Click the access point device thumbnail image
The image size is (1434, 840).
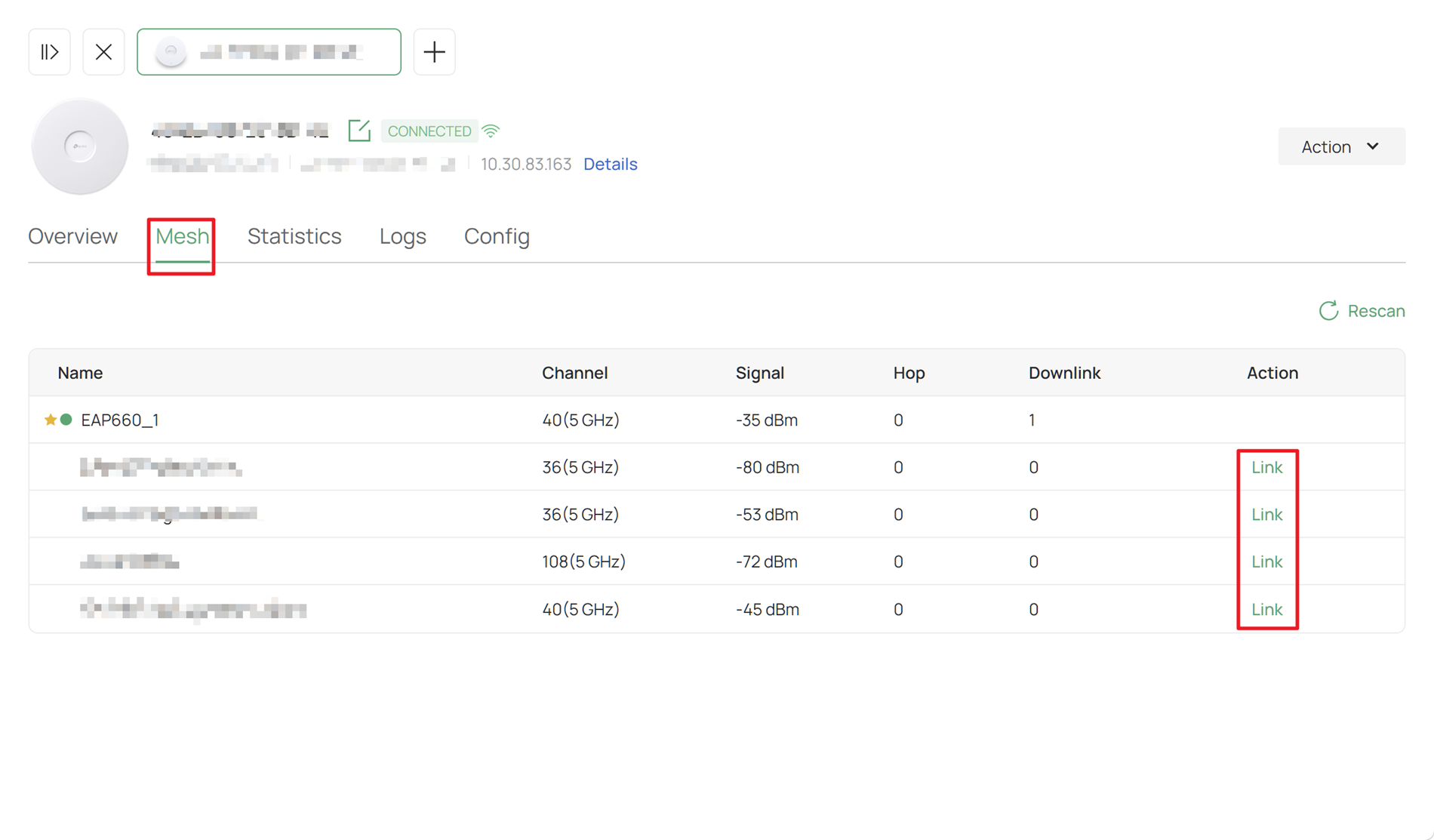coord(80,146)
